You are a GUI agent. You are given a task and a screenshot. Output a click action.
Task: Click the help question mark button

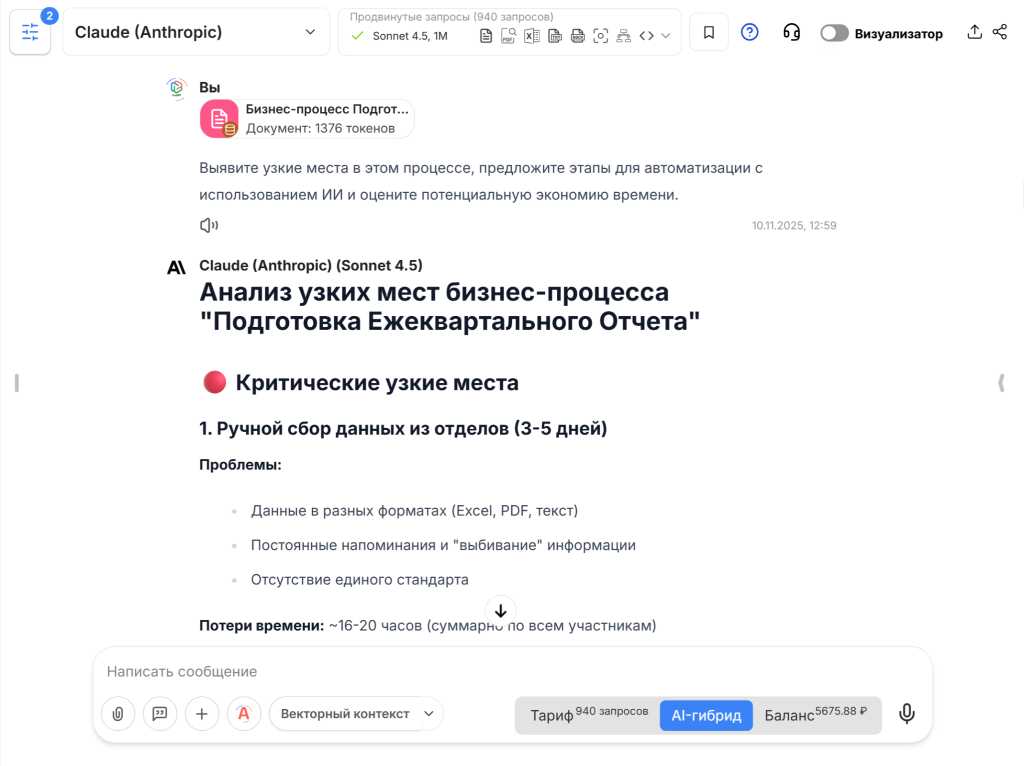pyautogui.click(x=750, y=31)
